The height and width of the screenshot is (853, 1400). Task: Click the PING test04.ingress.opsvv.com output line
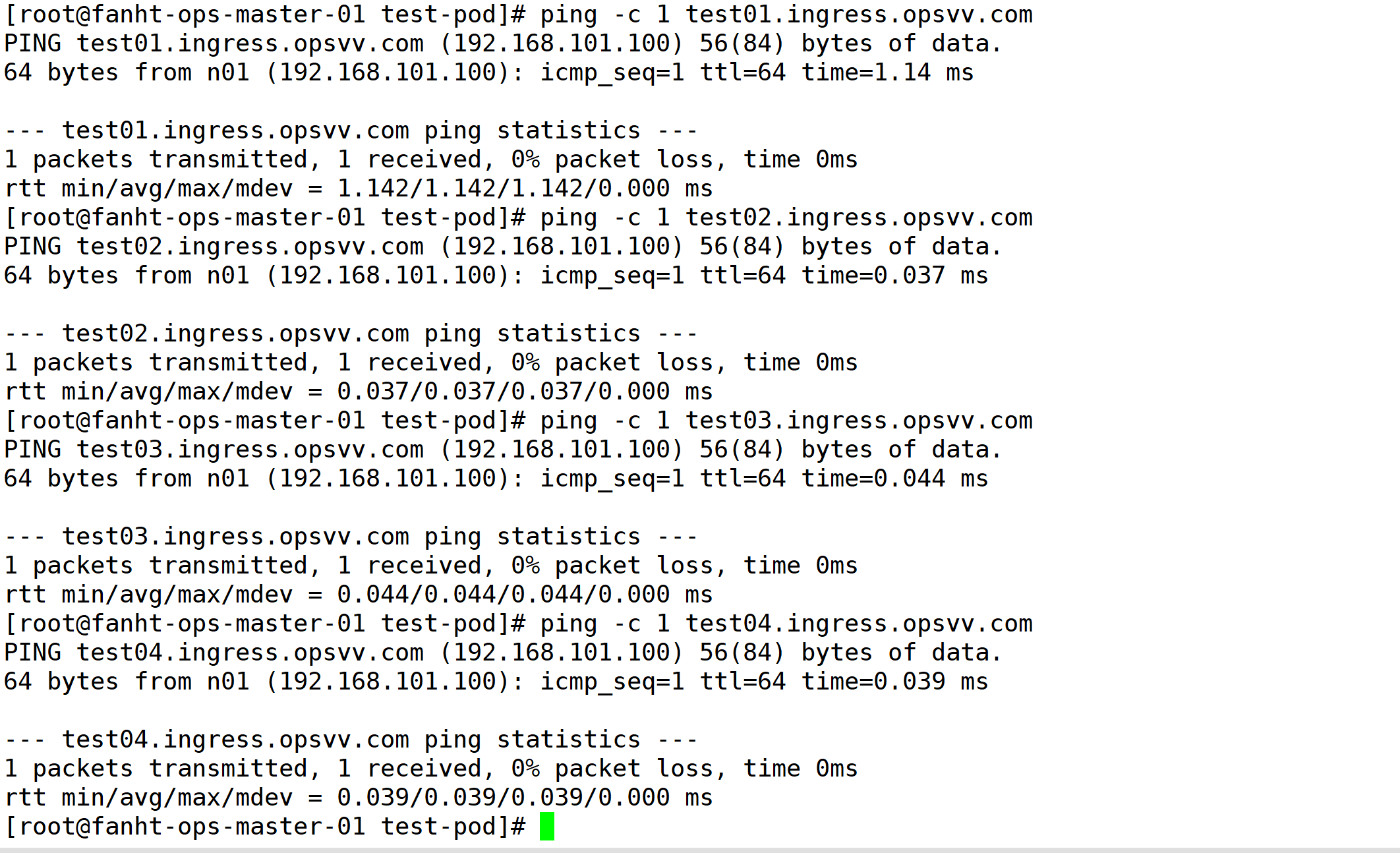(x=503, y=653)
